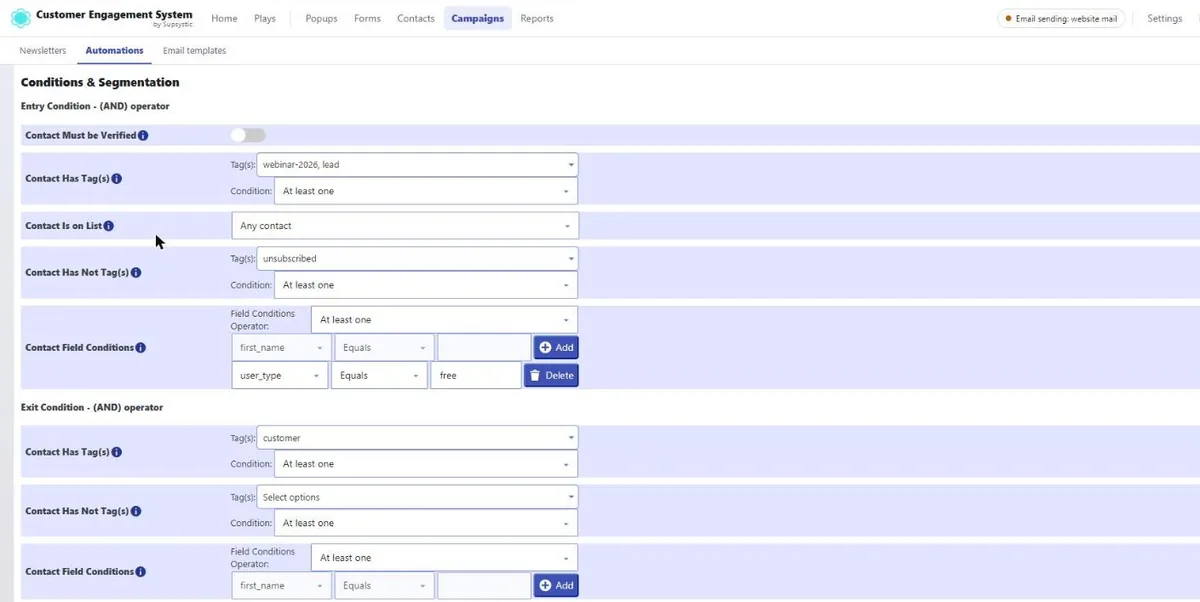Switch to the Automations tab

114,51
